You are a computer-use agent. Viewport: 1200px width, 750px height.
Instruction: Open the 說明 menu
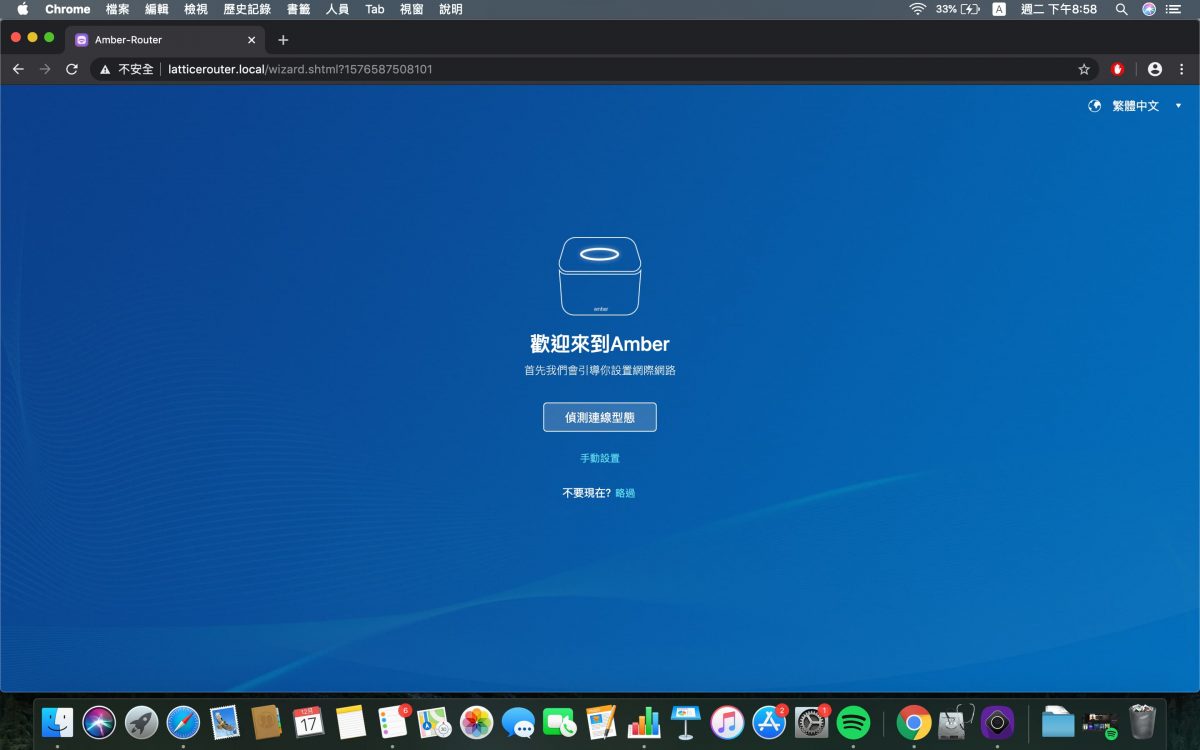pos(451,9)
